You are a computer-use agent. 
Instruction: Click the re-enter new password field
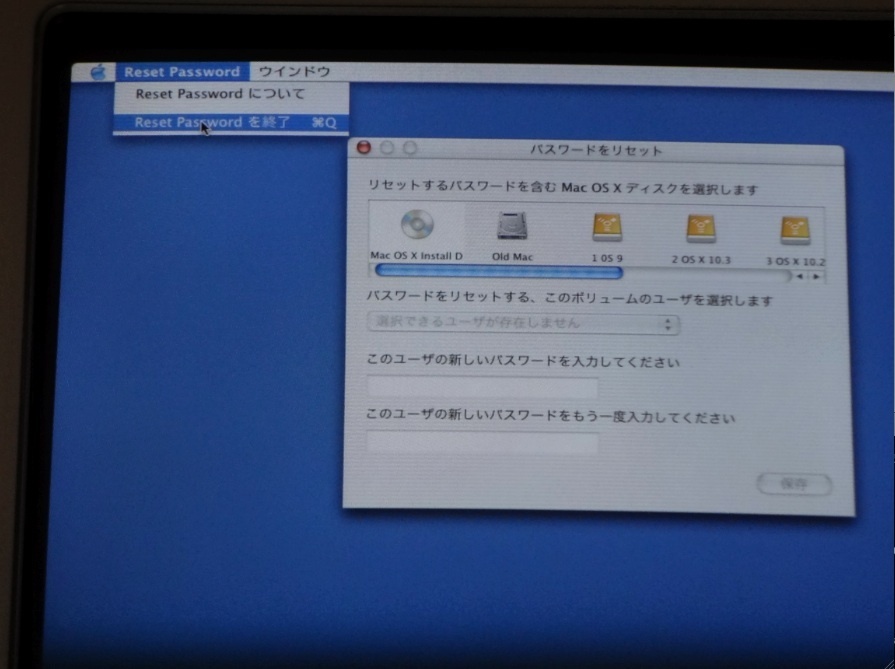pos(482,443)
